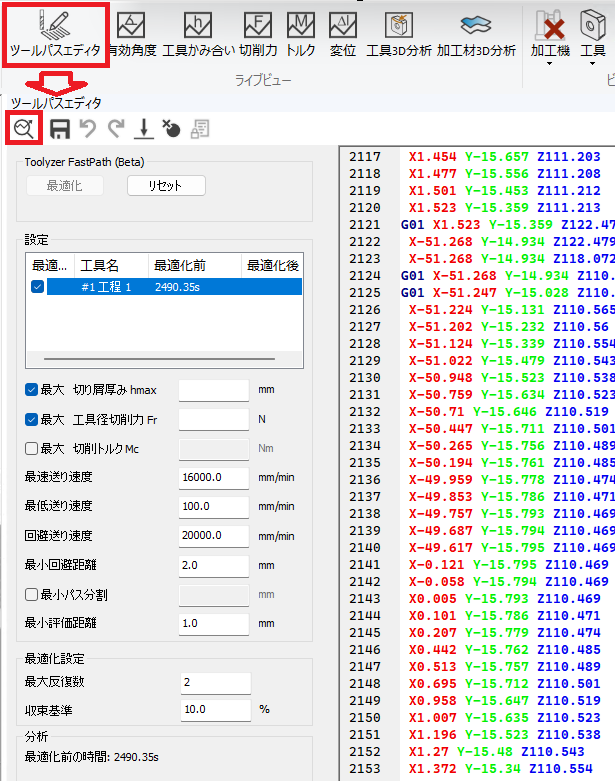Click line number 2117
The image size is (615, 781).
(365, 157)
